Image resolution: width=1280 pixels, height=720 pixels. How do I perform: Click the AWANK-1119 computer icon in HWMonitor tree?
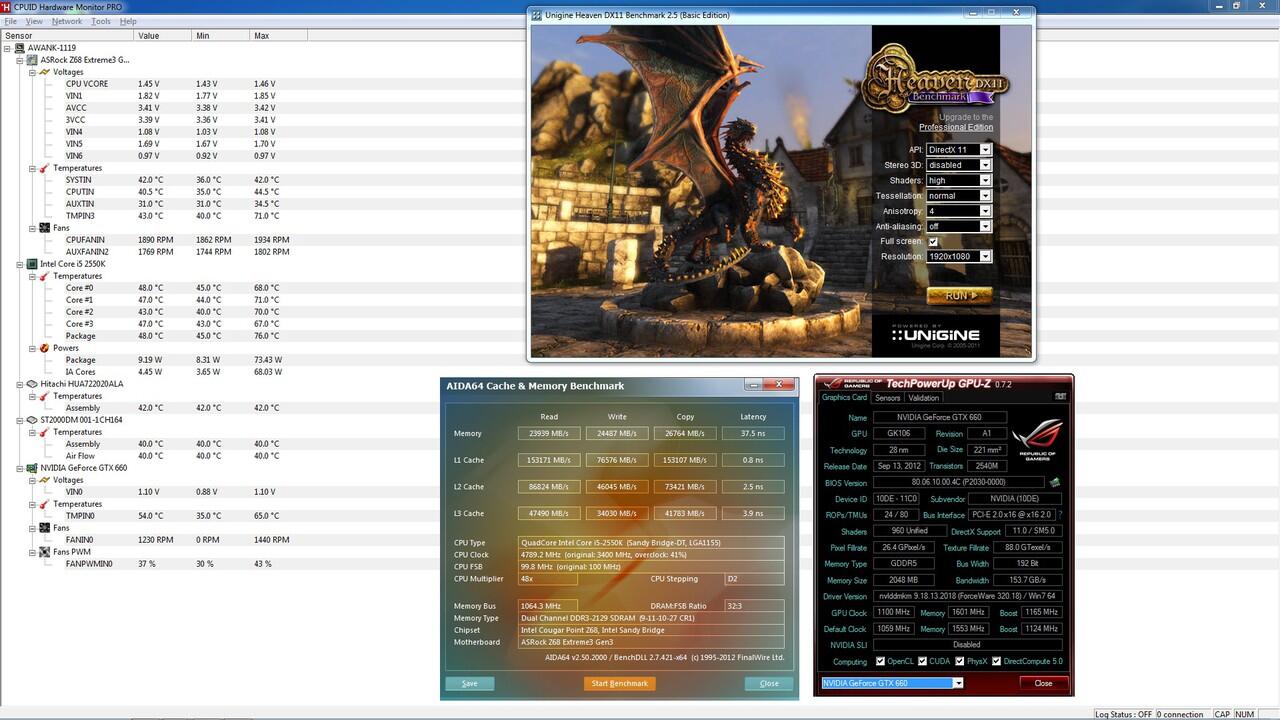tap(20, 48)
